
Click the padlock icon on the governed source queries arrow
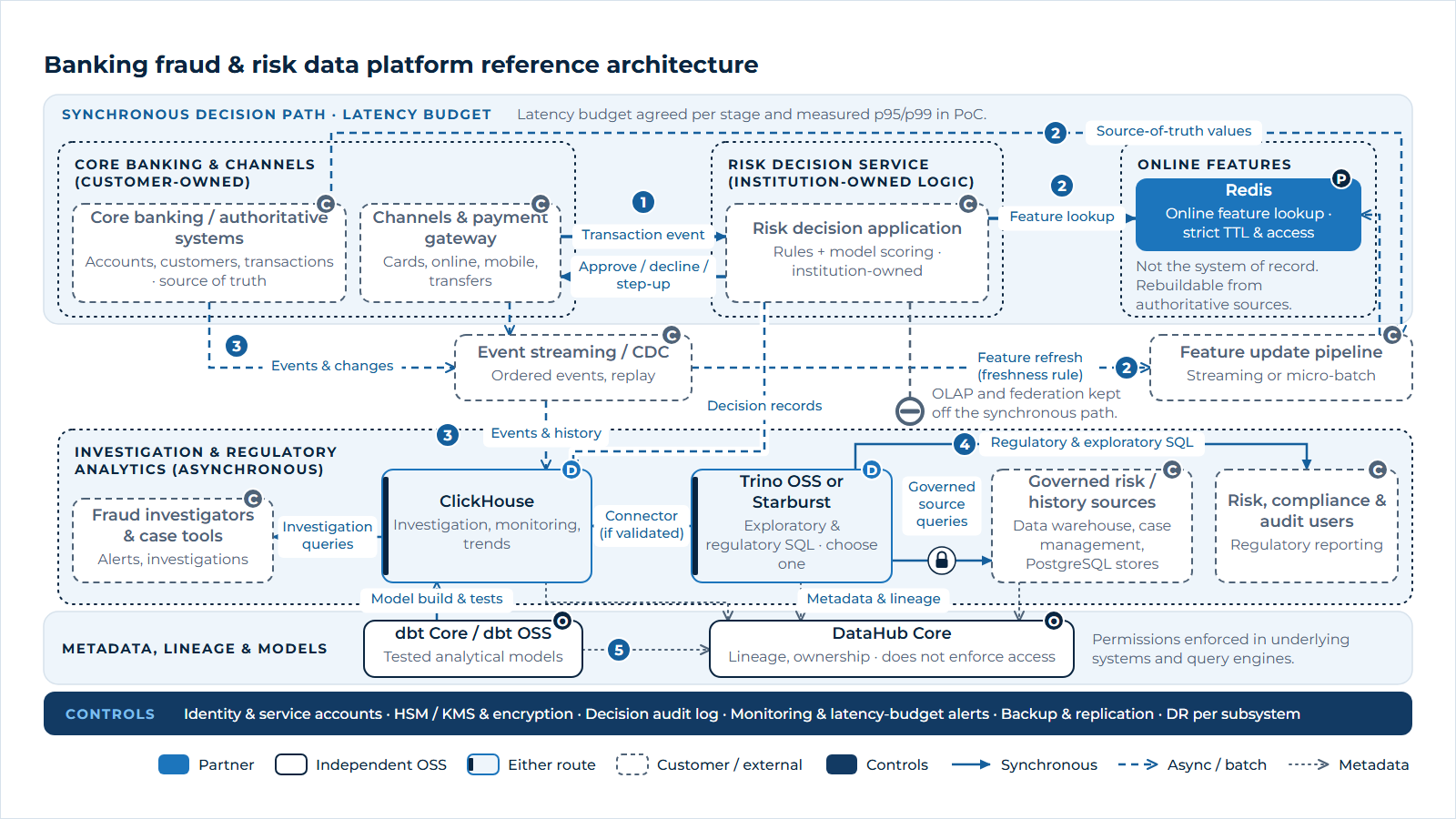click(942, 560)
